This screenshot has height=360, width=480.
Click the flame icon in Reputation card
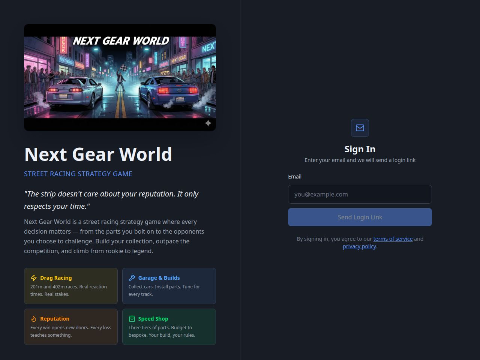(x=34, y=319)
